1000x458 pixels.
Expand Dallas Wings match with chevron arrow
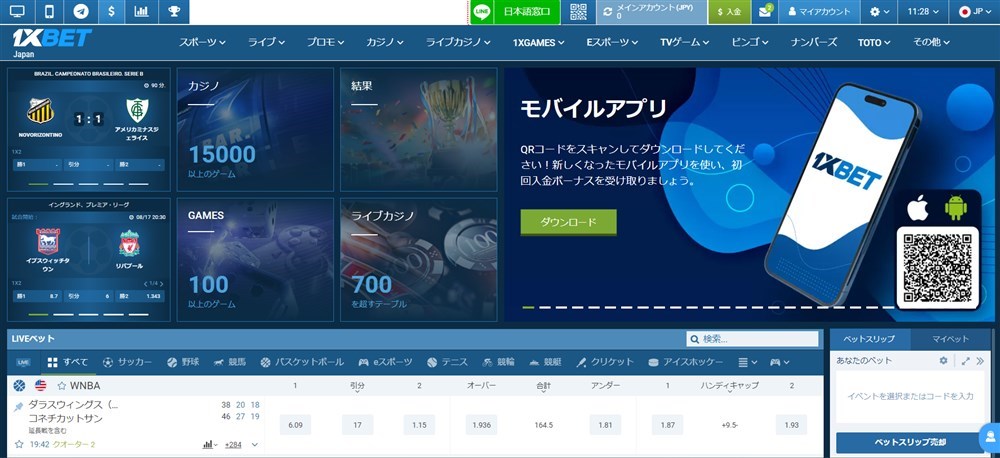coord(254,445)
